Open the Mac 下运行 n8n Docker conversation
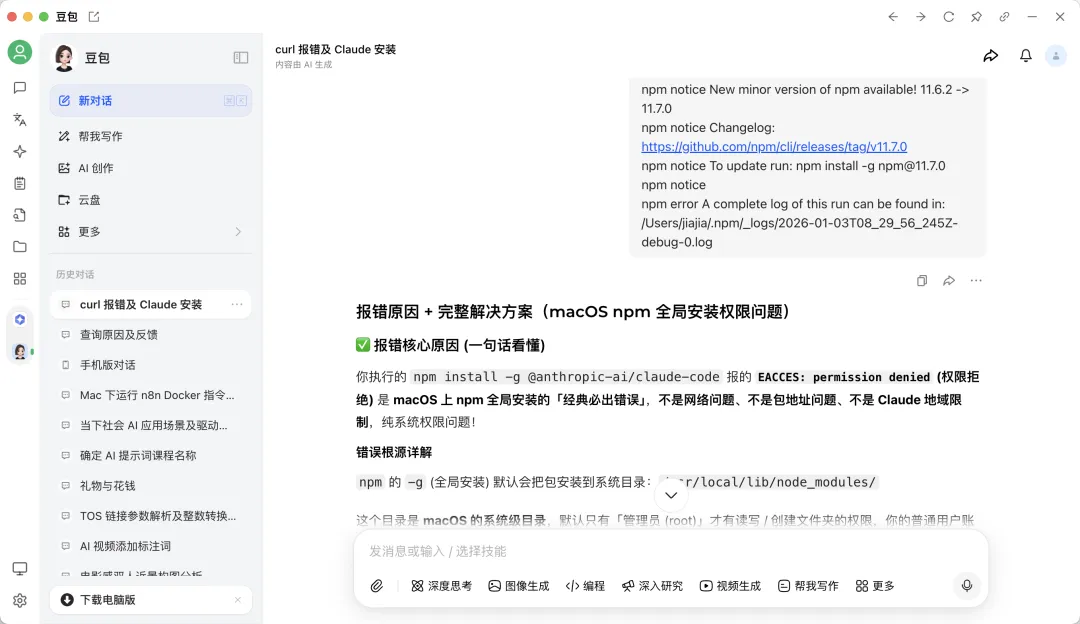This screenshot has width=1080, height=624. pyautogui.click(x=151, y=395)
